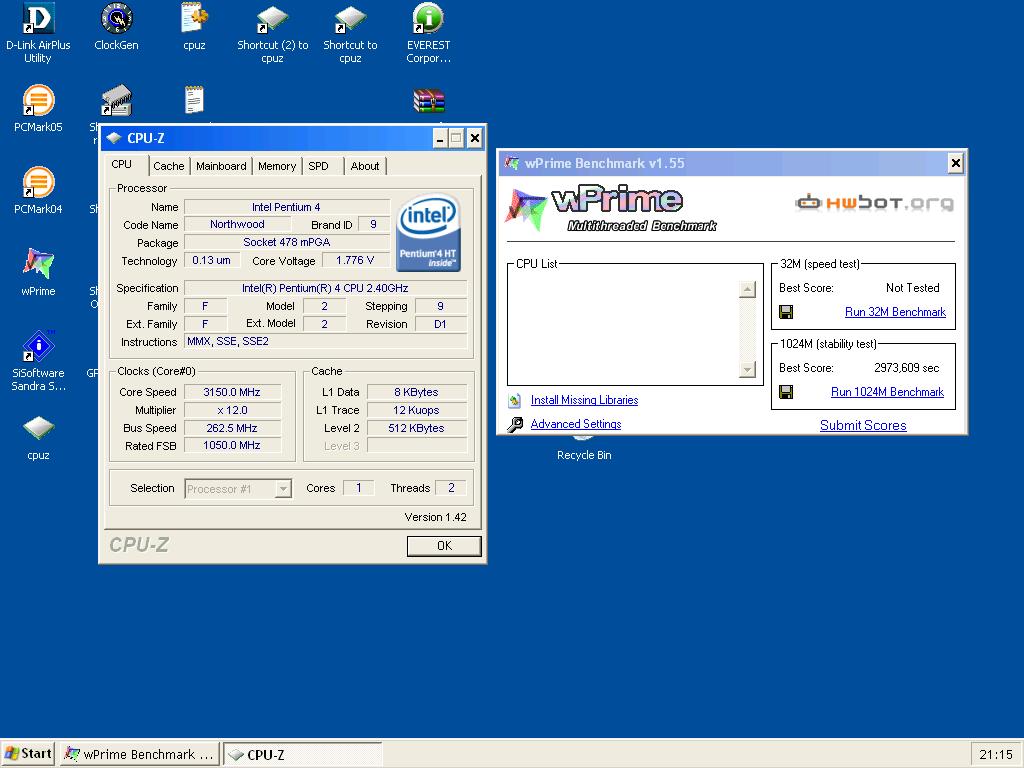Click the Package value Socket 478 mPGA
This screenshot has height=768, width=1024.
pos(287,242)
